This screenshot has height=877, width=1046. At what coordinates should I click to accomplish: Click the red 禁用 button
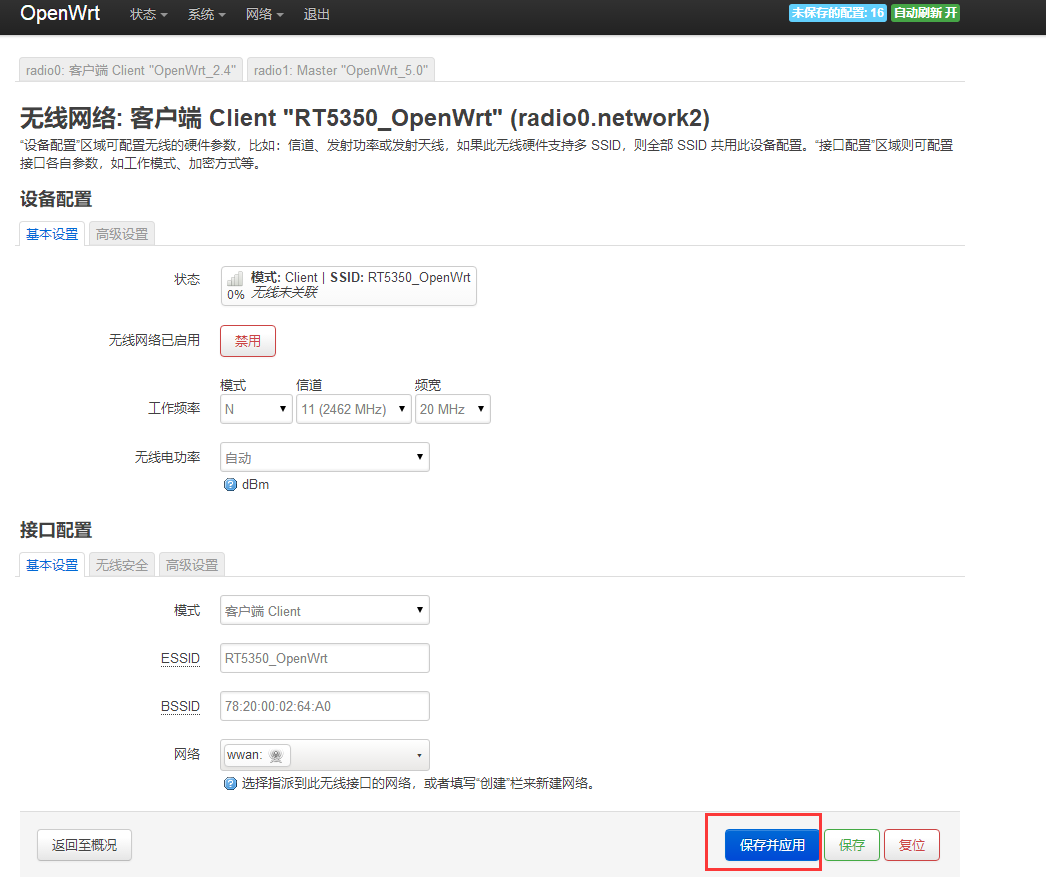tap(247, 341)
